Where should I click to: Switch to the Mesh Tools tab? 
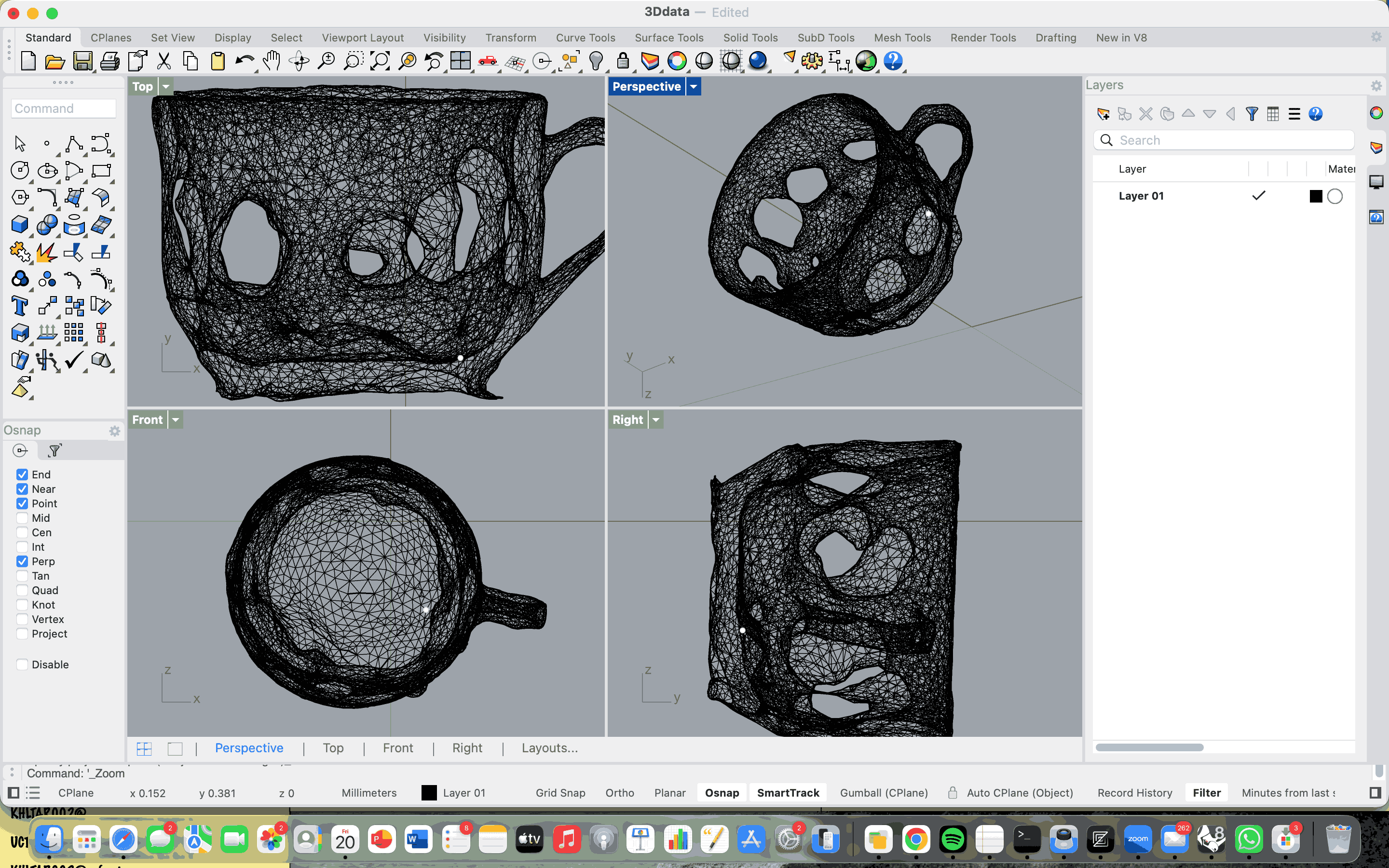coord(902,38)
